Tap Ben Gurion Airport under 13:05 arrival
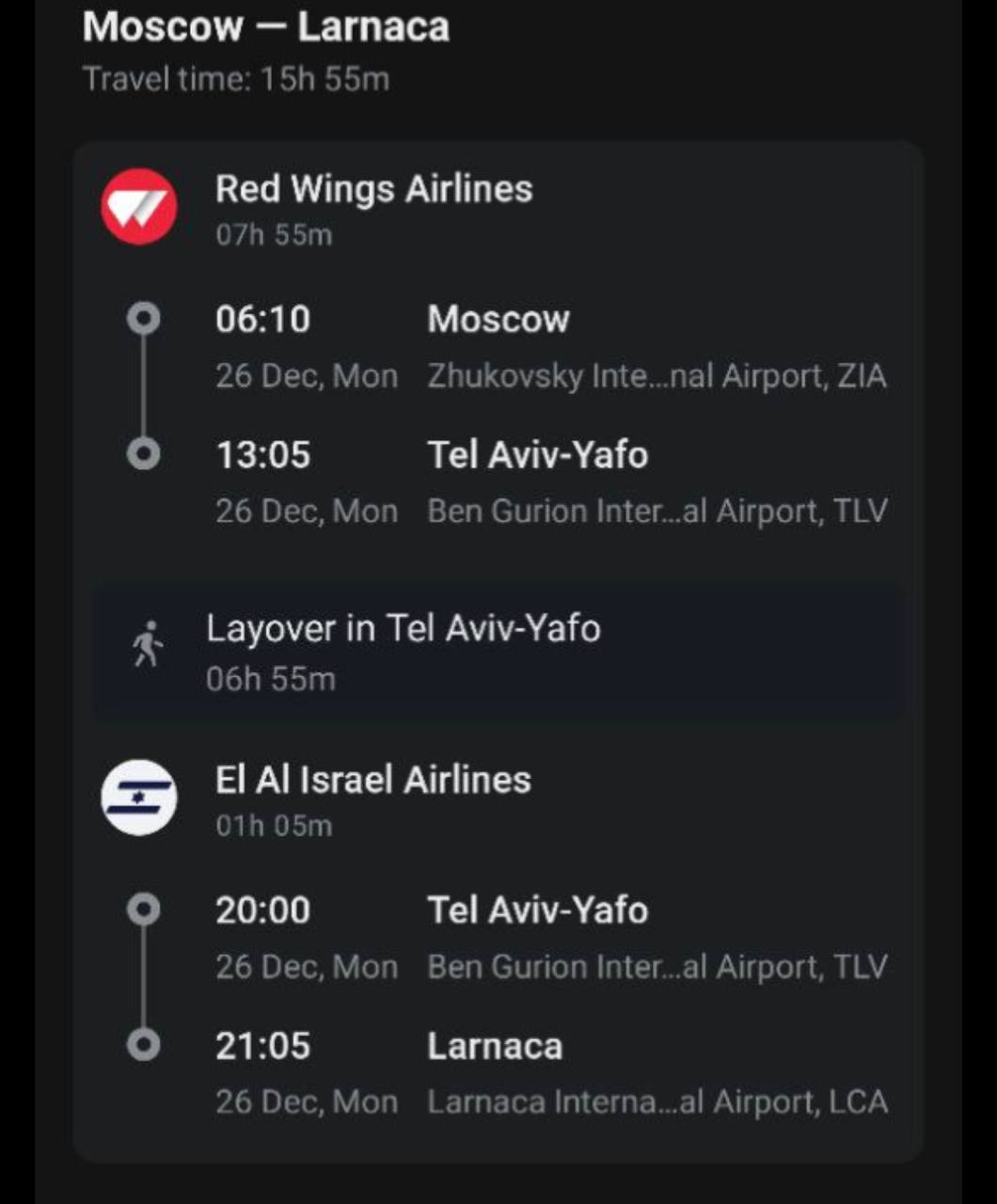 point(657,512)
